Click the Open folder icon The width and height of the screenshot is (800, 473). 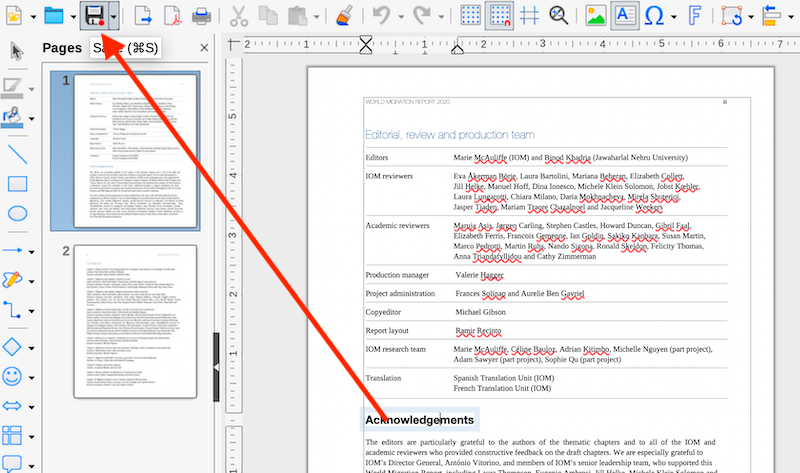click(54, 16)
